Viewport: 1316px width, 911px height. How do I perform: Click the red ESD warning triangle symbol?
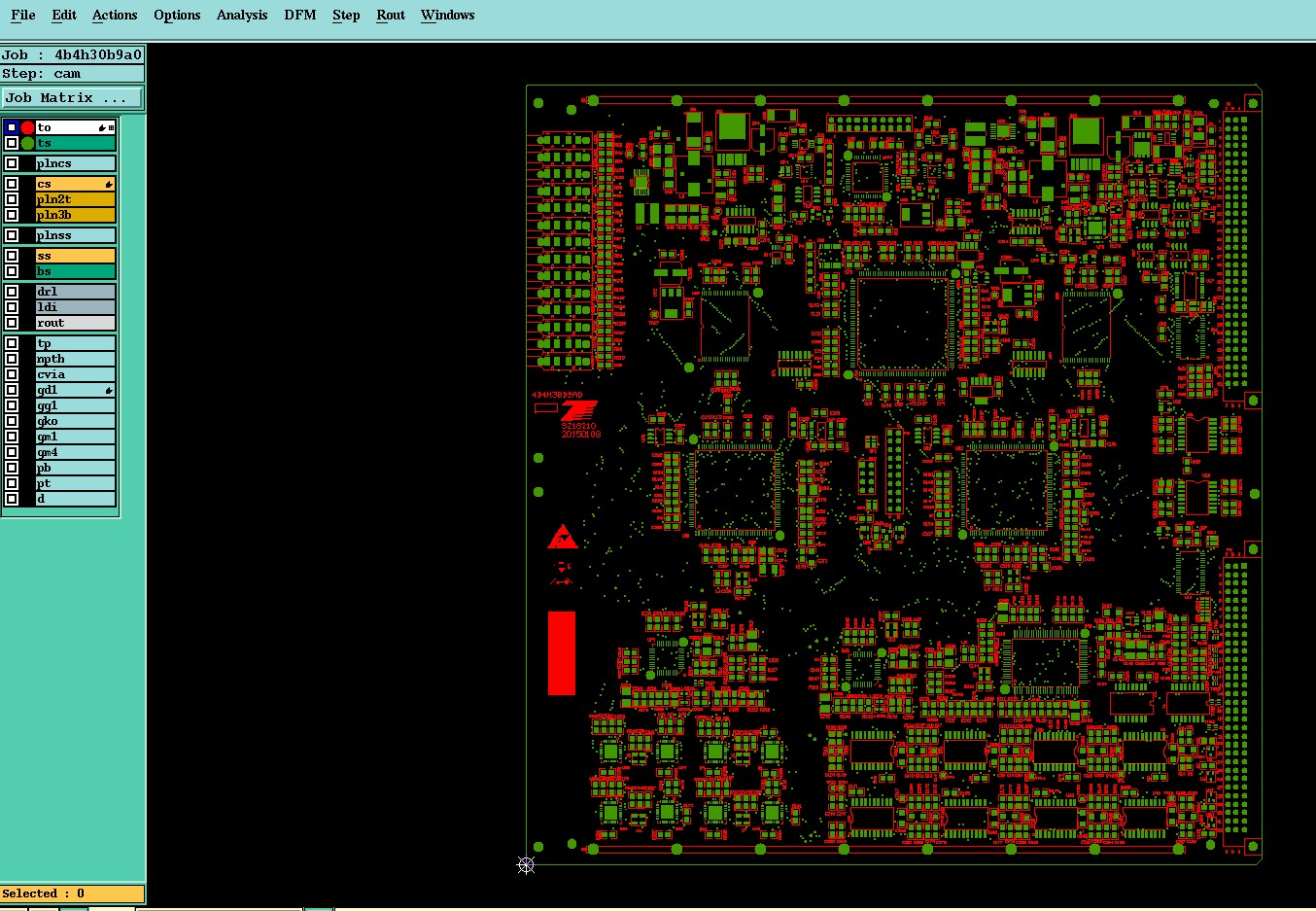[562, 537]
